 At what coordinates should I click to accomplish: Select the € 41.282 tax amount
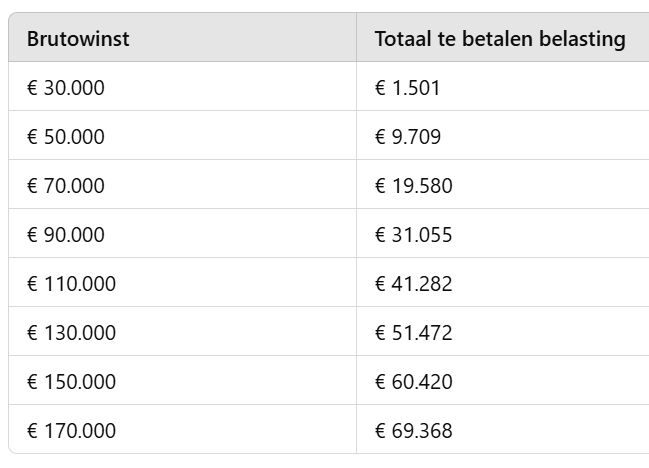(413, 284)
